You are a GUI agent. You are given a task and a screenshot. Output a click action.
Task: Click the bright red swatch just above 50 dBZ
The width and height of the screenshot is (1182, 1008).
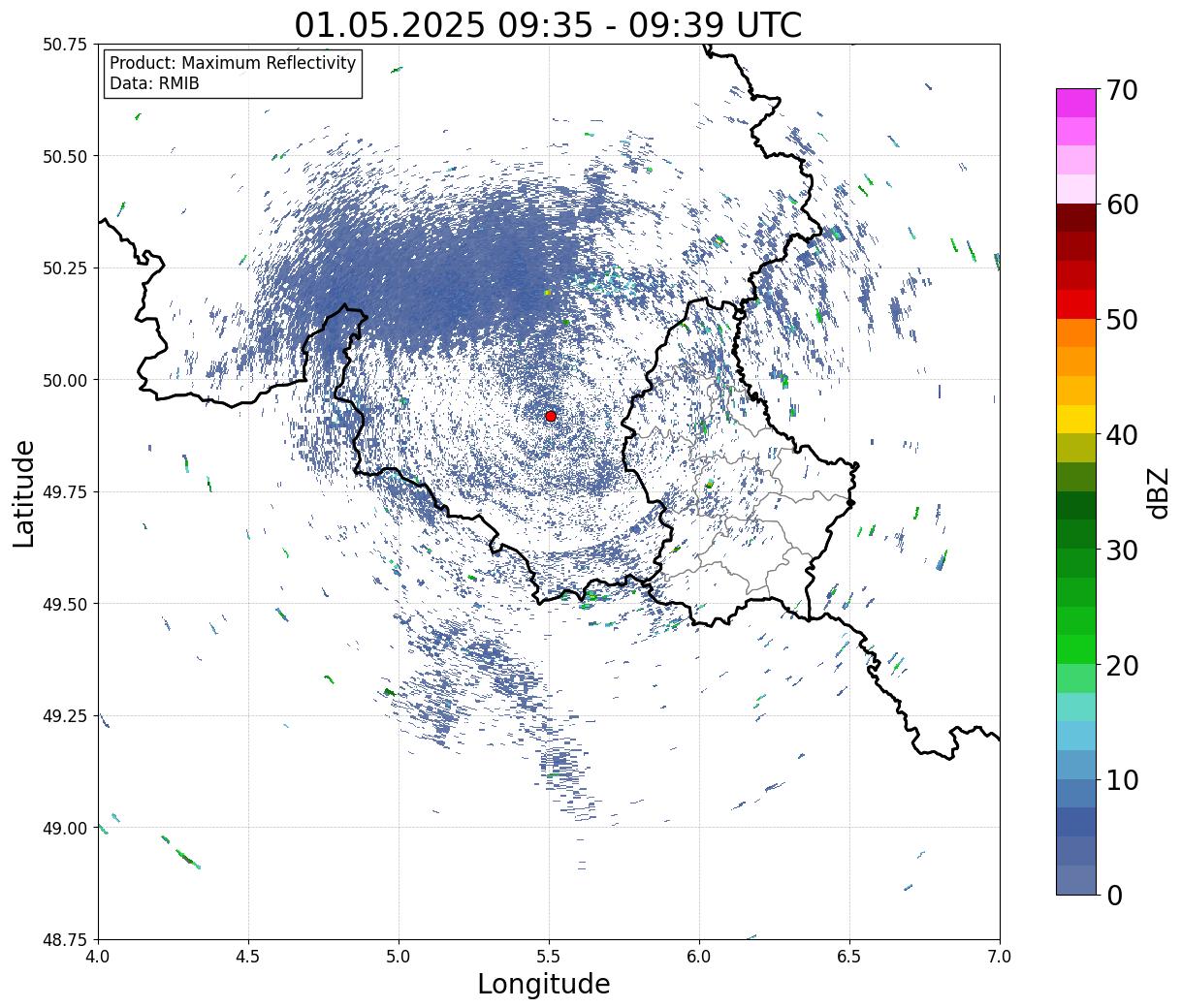1075,304
